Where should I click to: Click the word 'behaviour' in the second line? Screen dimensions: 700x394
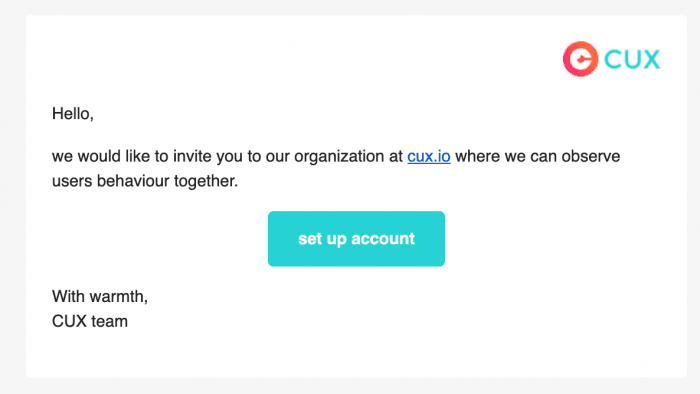tap(133, 181)
